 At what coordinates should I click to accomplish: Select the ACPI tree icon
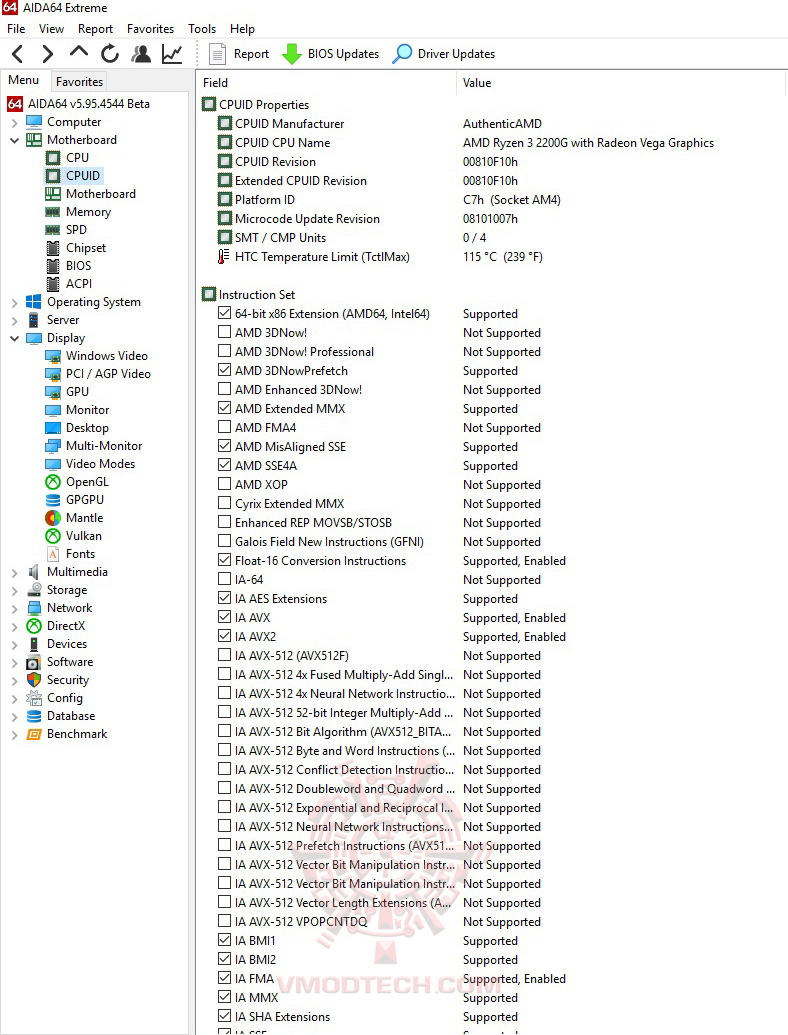pos(53,284)
